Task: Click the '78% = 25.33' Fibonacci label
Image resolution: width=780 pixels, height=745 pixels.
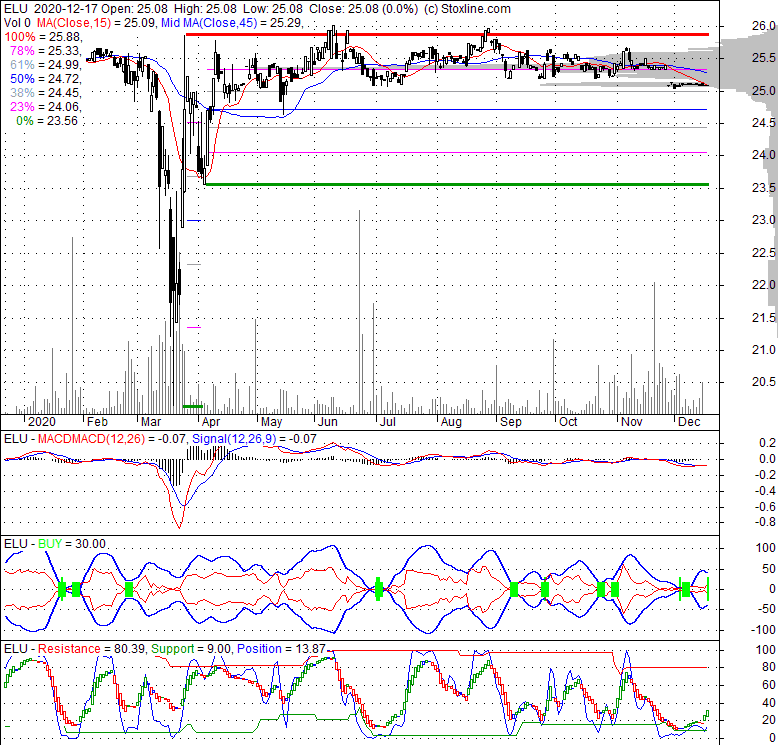Action: (46, 51)
